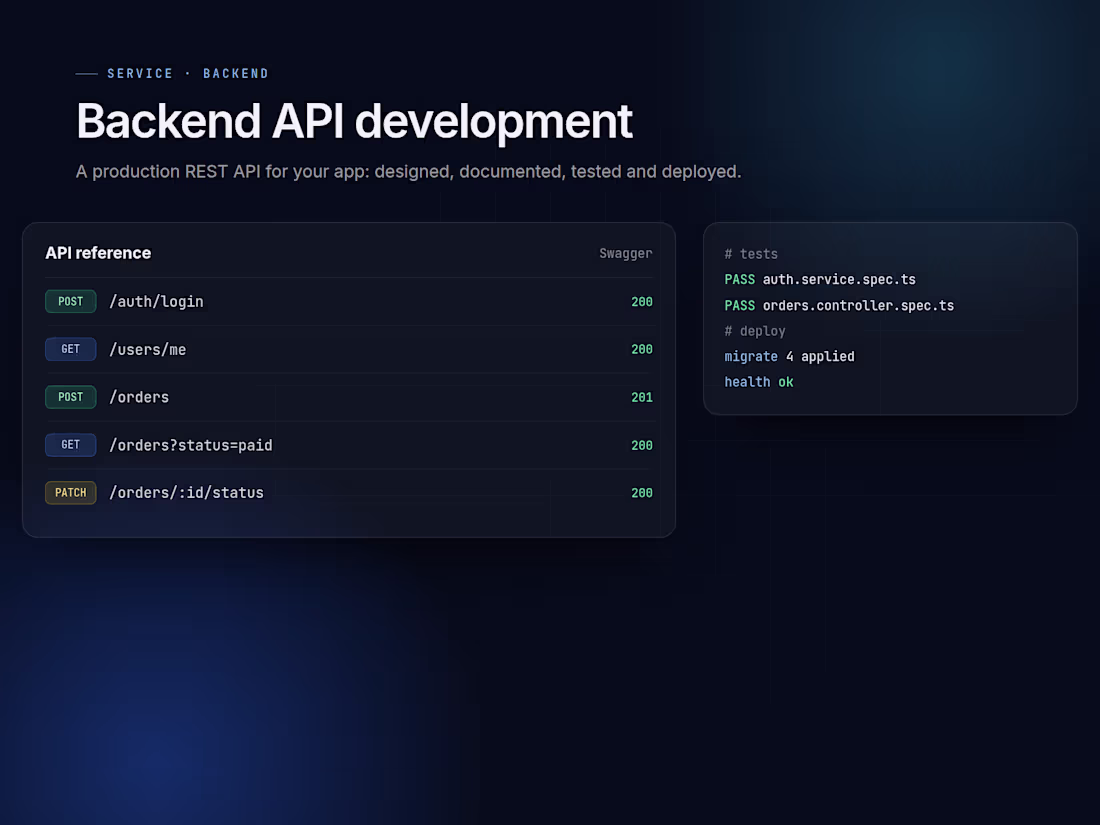Click the # deploy comment line

(x=755, y=331)
